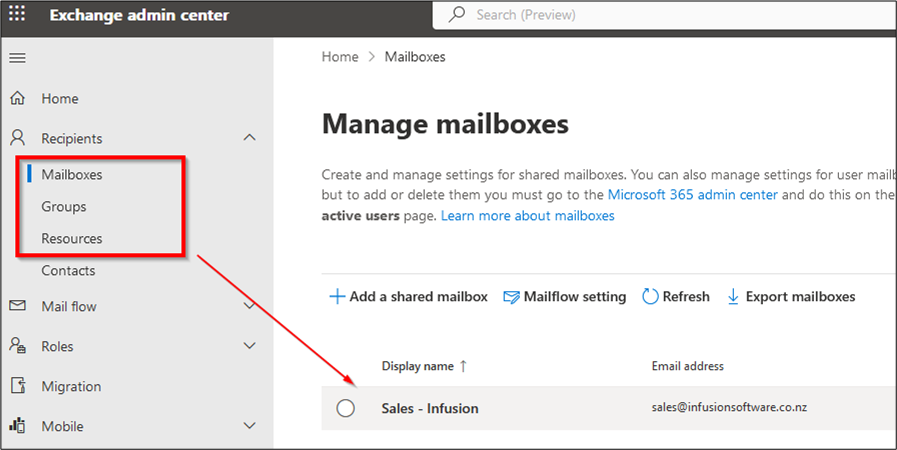Viewport: 897px width, 450px height.
Task: Click Add a shared mailbox
Action: pos(408,296)
